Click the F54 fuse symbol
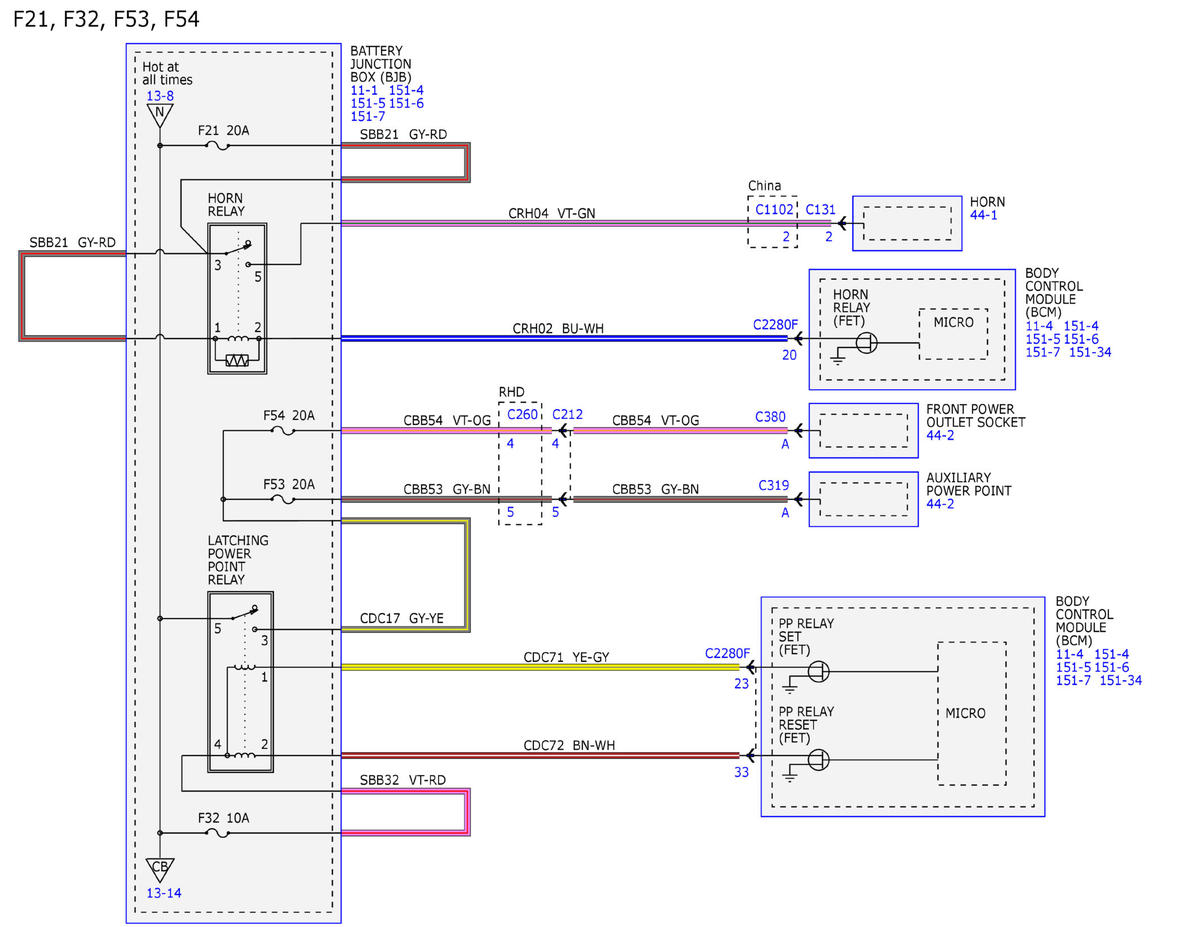This screenshot has width=1200, height=927. (283, 431)
